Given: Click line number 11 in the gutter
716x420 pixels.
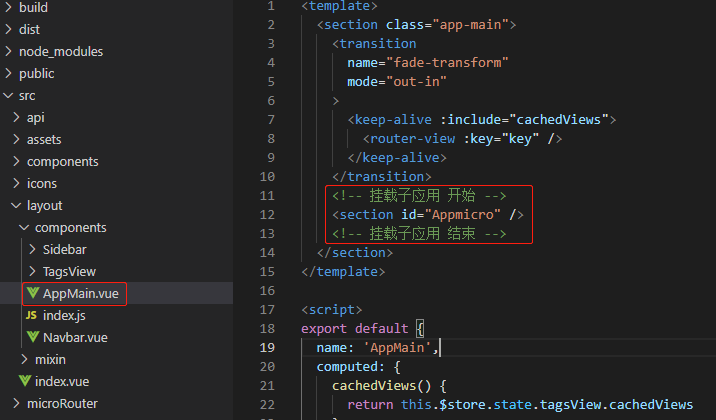Looking at the screenshot, I should tap(266, 195).
